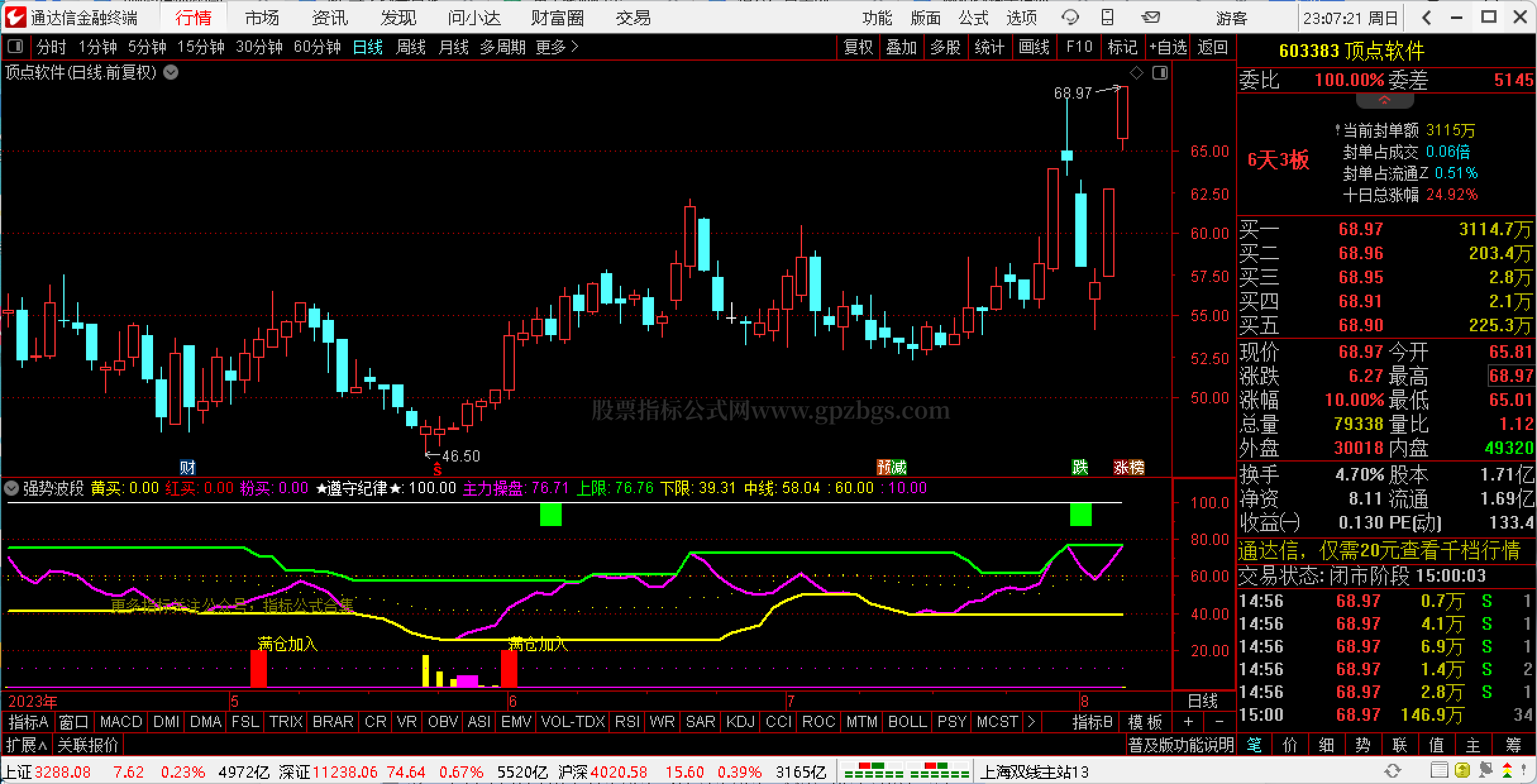
Task: Switch chart to 15分钟 period
Action: pyautogui.click(x=201, y=47)
